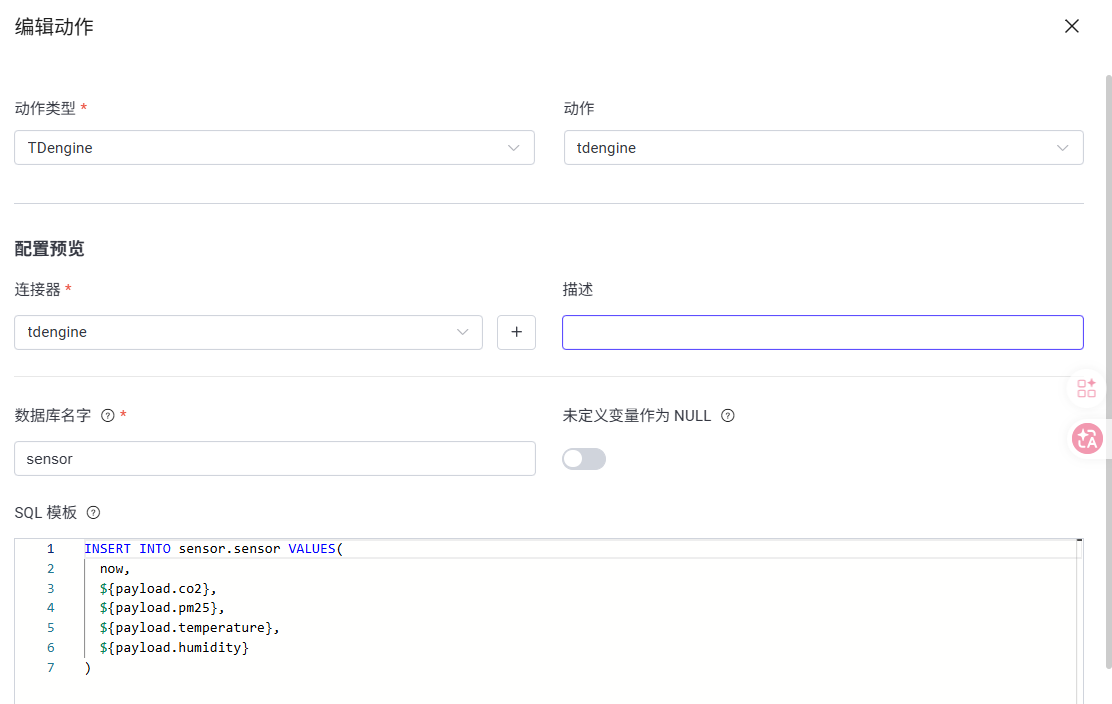Select the ${payload.pm25} line

click(162, 608)
